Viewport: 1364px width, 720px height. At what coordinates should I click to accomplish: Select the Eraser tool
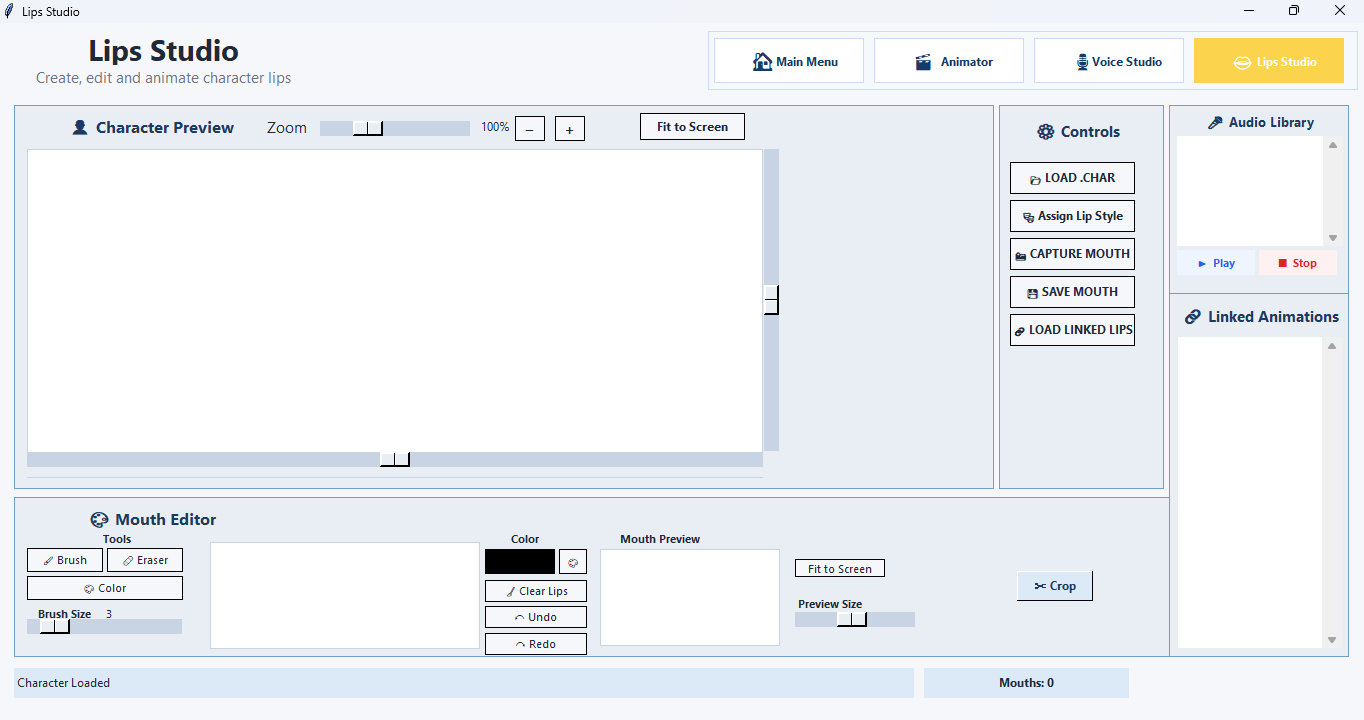(x=145, y=560)
